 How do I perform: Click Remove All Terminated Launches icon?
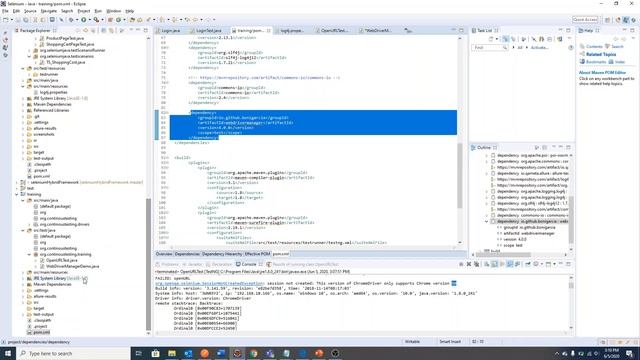476,264
